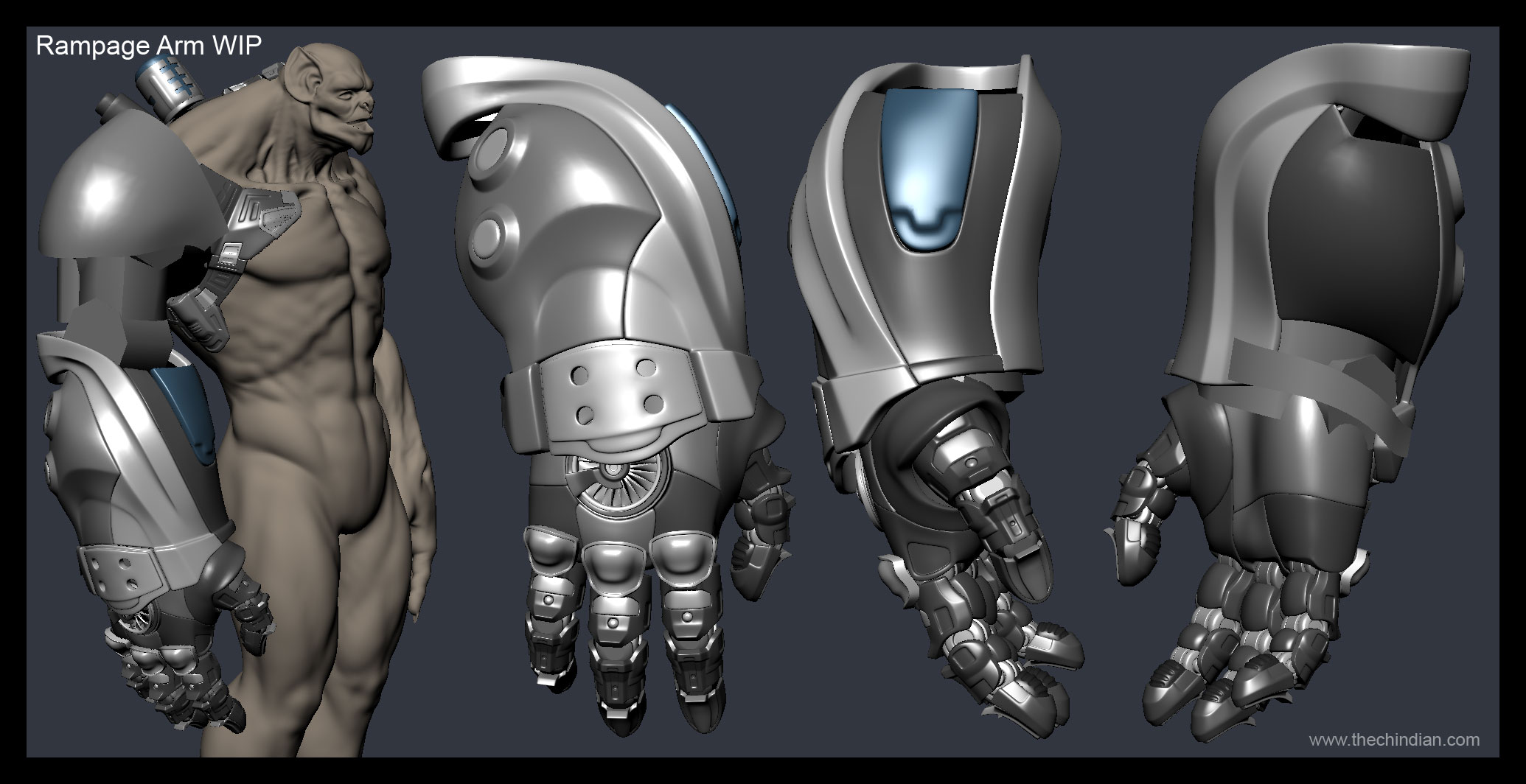
Task: Click the "Rampage Arm WIP" title text
Action: point(148,46)
